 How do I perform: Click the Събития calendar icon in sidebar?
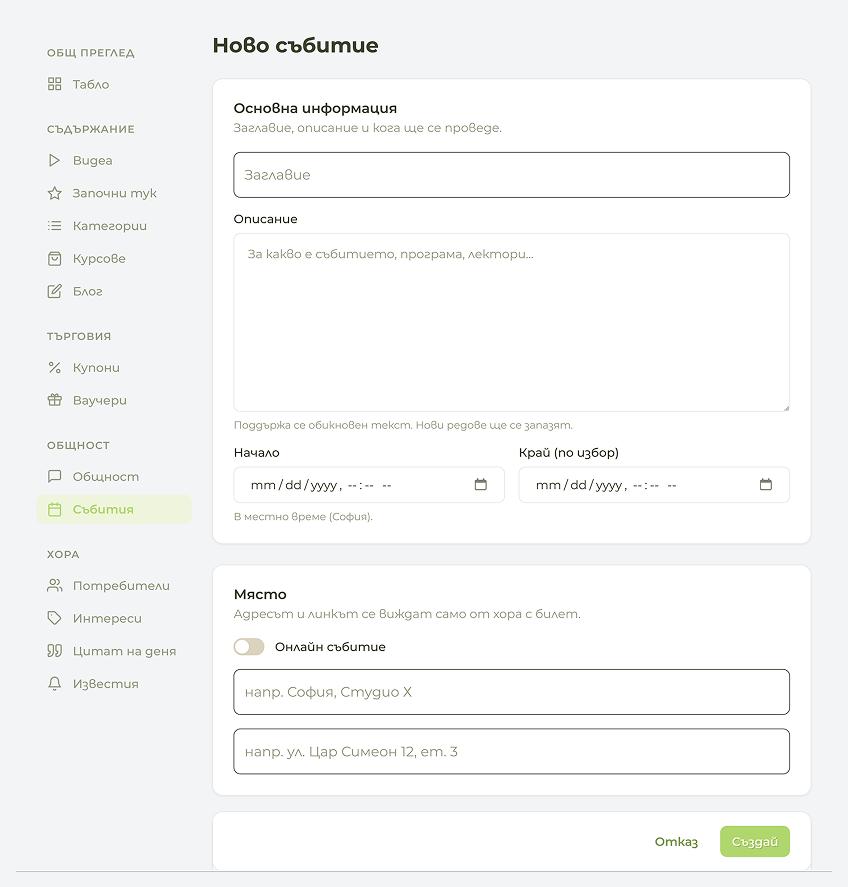pos(54,509)
